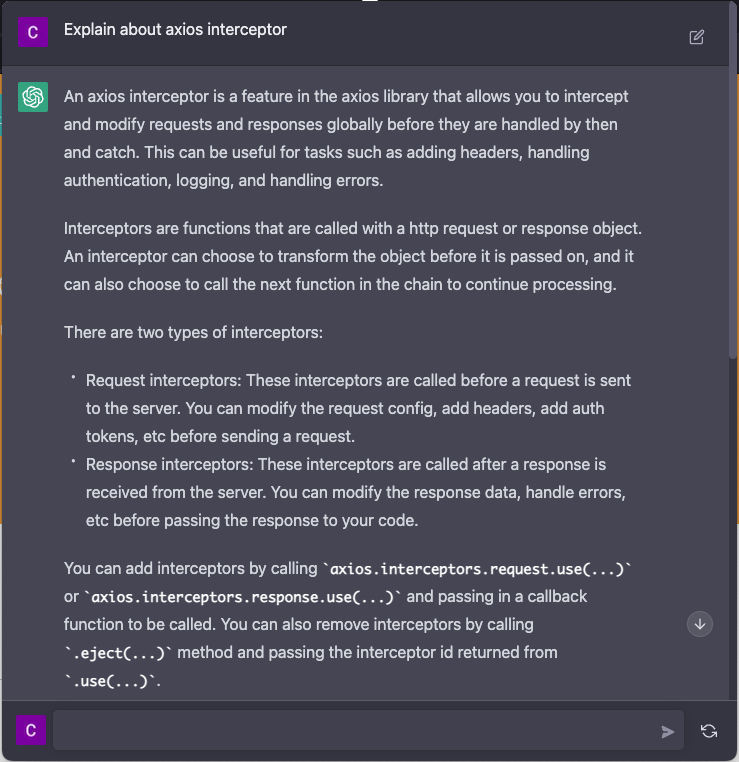Click the purple C avatar beside input
The image size is (739, 762).
pyautogui.click(x=31, y=731)
